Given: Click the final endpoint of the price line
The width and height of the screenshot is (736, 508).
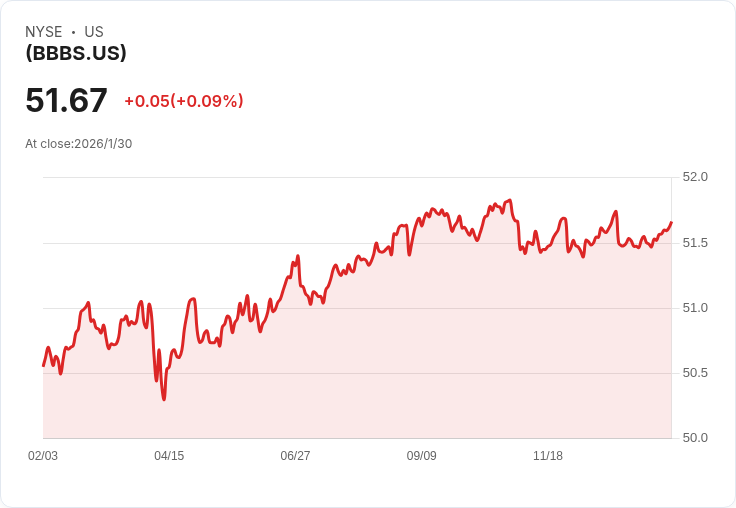Looking at the screenshot, I should [672, 222].
